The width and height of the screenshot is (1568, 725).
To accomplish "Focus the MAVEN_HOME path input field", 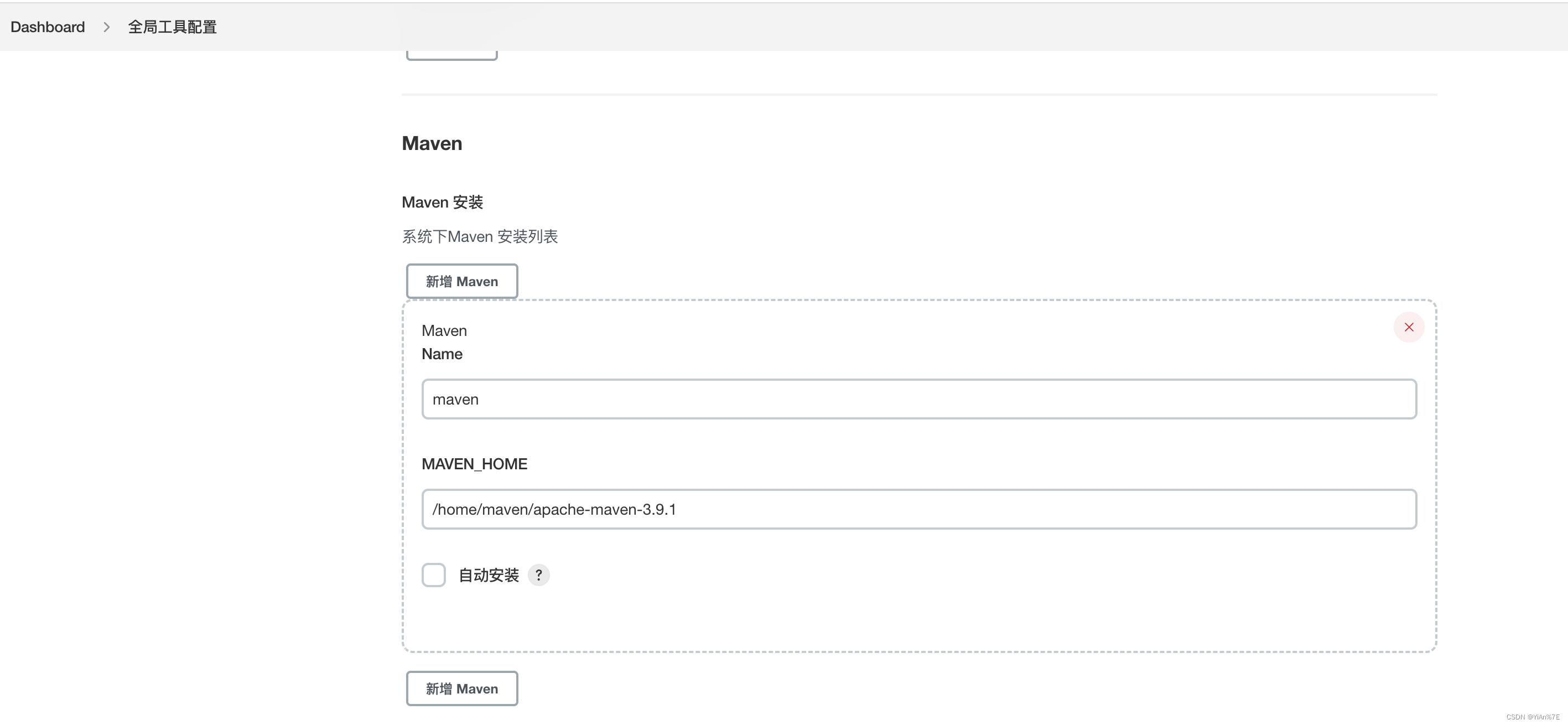I will point(918,509).
